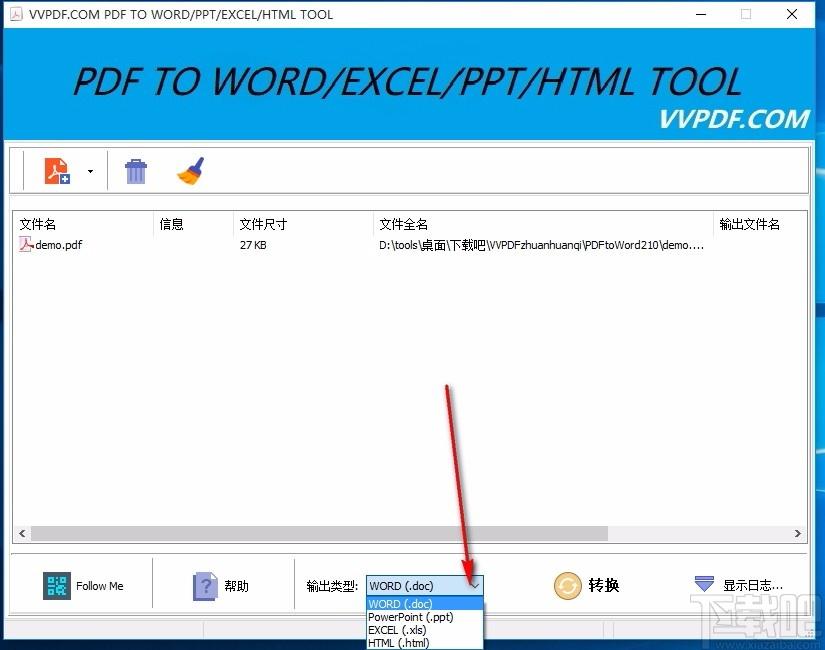Click the 27 KB file size cell
The width and height of the screenshot is (825, 650).
coord(253,245)
